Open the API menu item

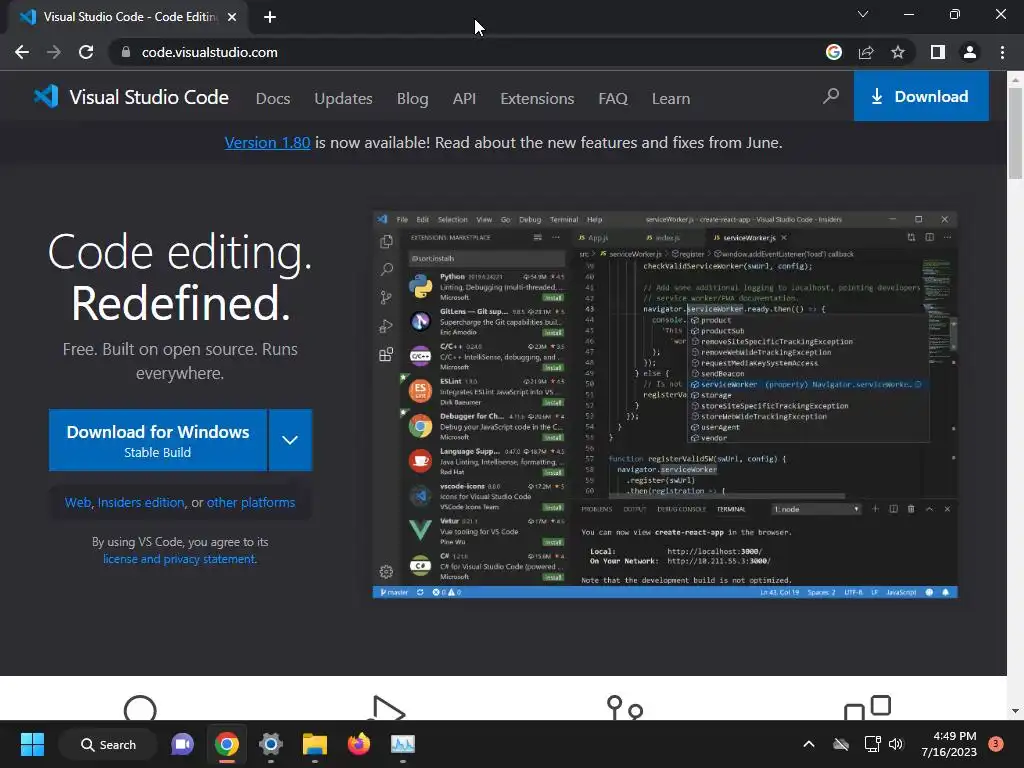(x=464, y=99)
